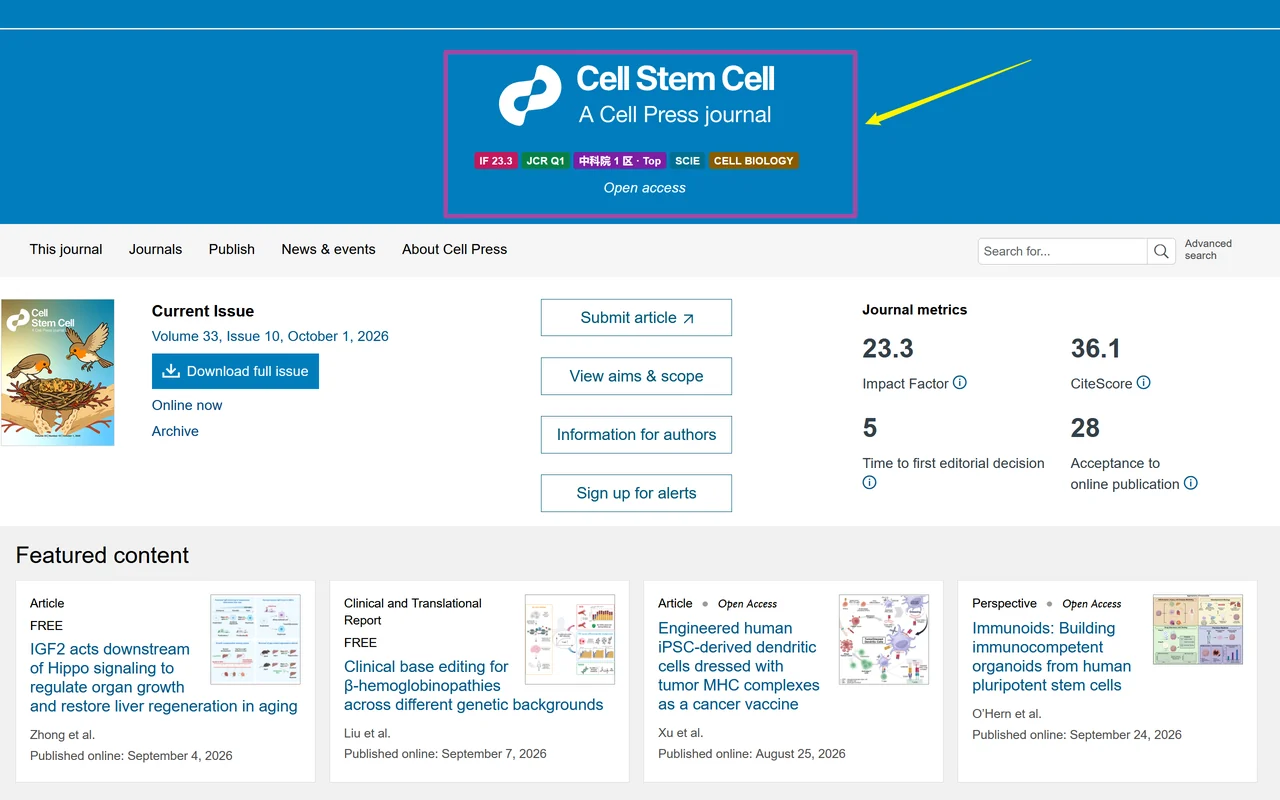Click the Immunoids article abstract thumbnail
This screenshot has width=1280, height=800.
click(x=1198, y=630)
